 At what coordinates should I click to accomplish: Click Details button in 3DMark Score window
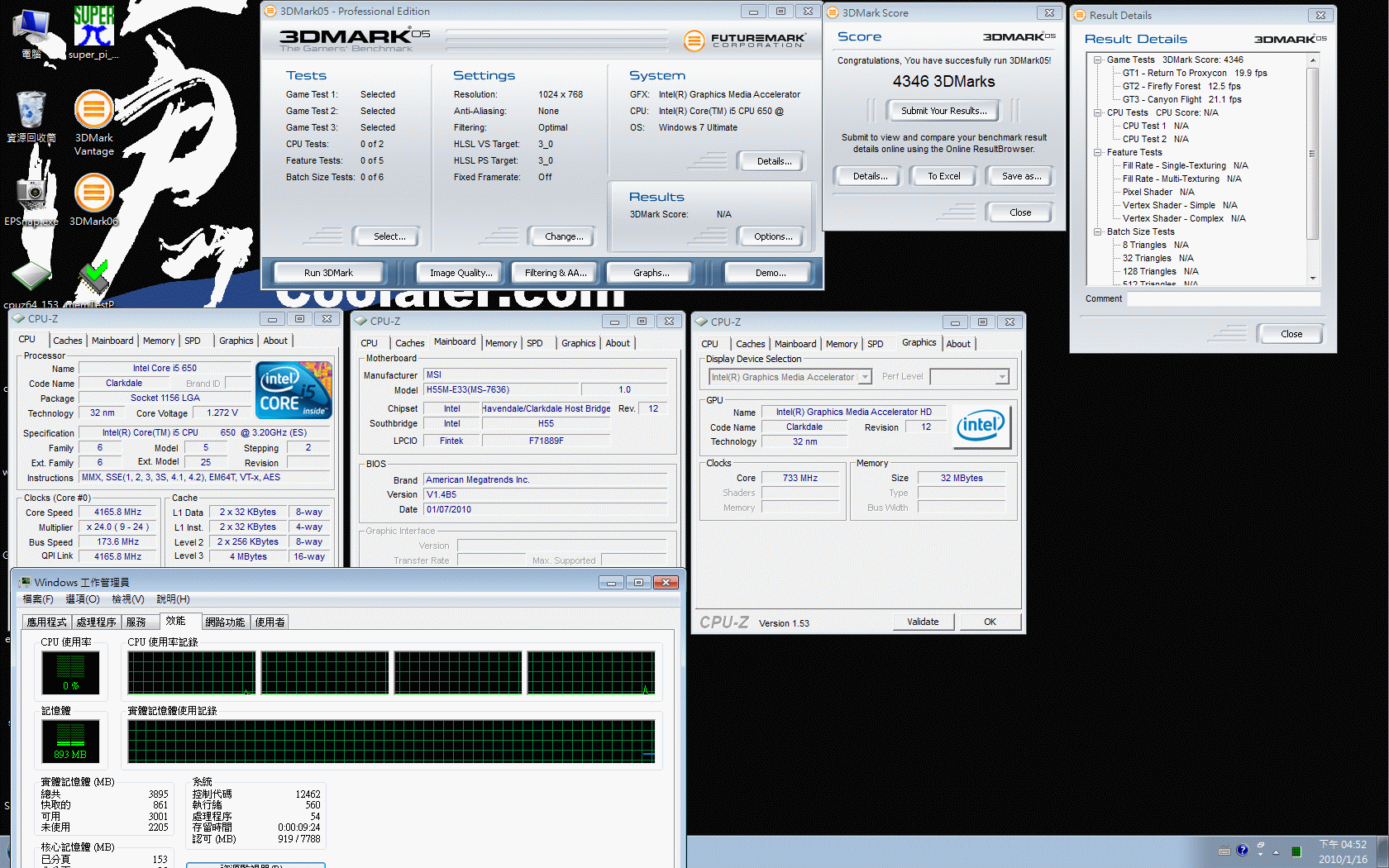(x=870, y=176)
